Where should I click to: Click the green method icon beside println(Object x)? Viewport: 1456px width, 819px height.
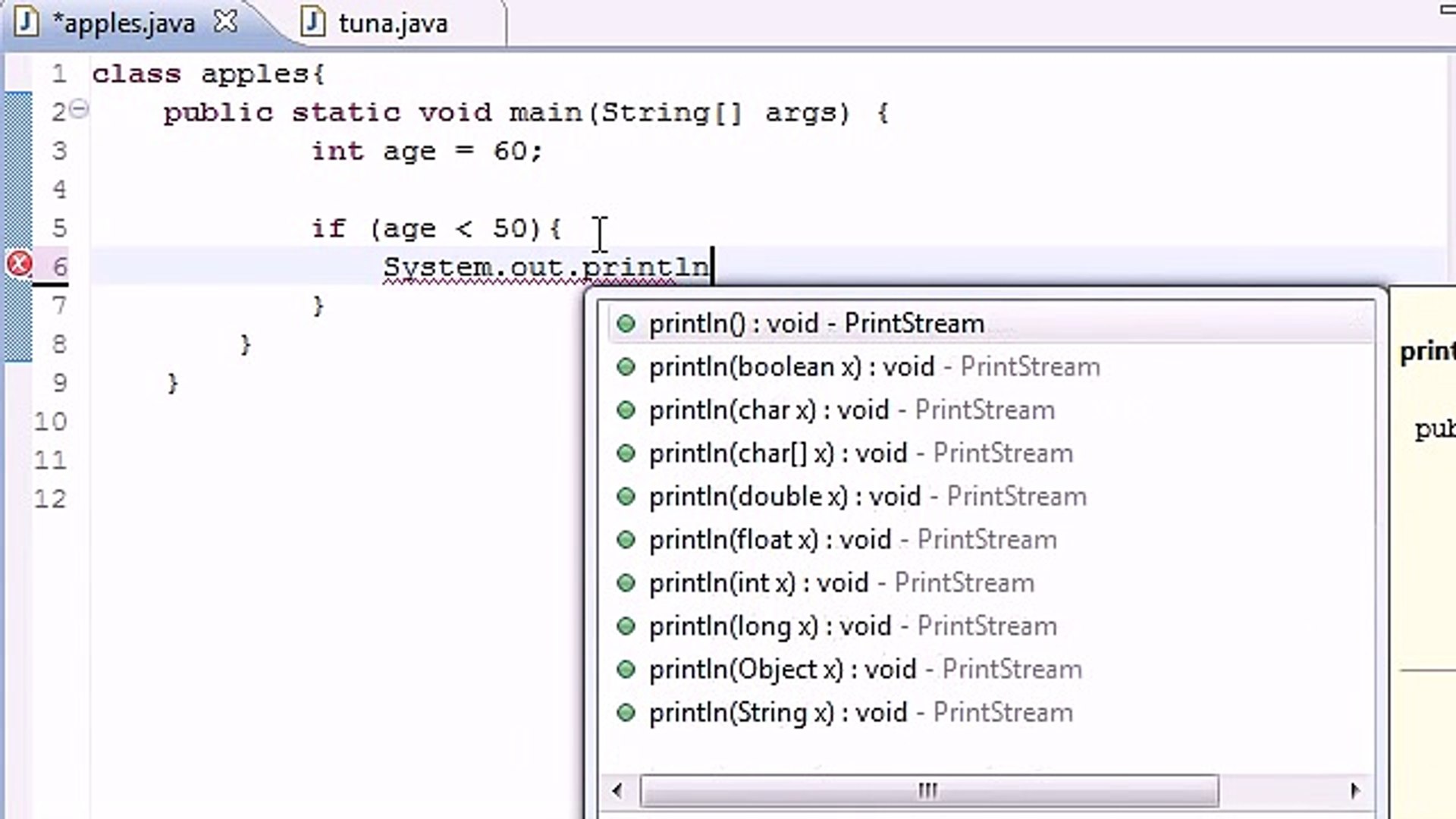click(x=626, y=669)
